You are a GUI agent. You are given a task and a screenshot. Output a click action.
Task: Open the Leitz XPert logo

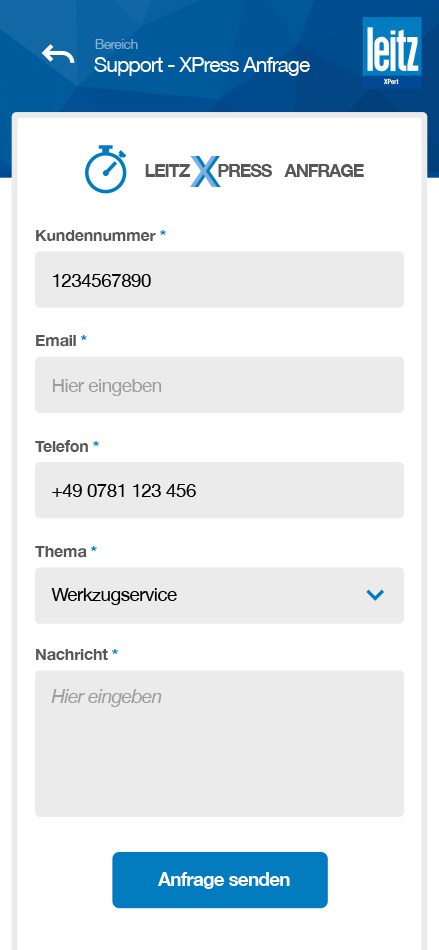pyautogui.click(x=392, y=53)
